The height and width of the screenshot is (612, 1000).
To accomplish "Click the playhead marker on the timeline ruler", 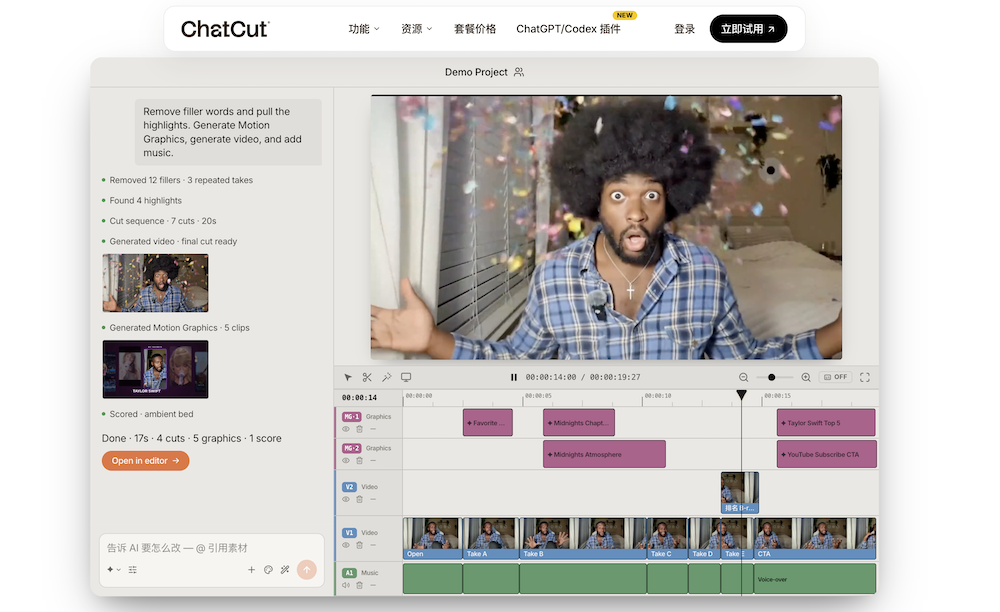I will tap(741, 395).
